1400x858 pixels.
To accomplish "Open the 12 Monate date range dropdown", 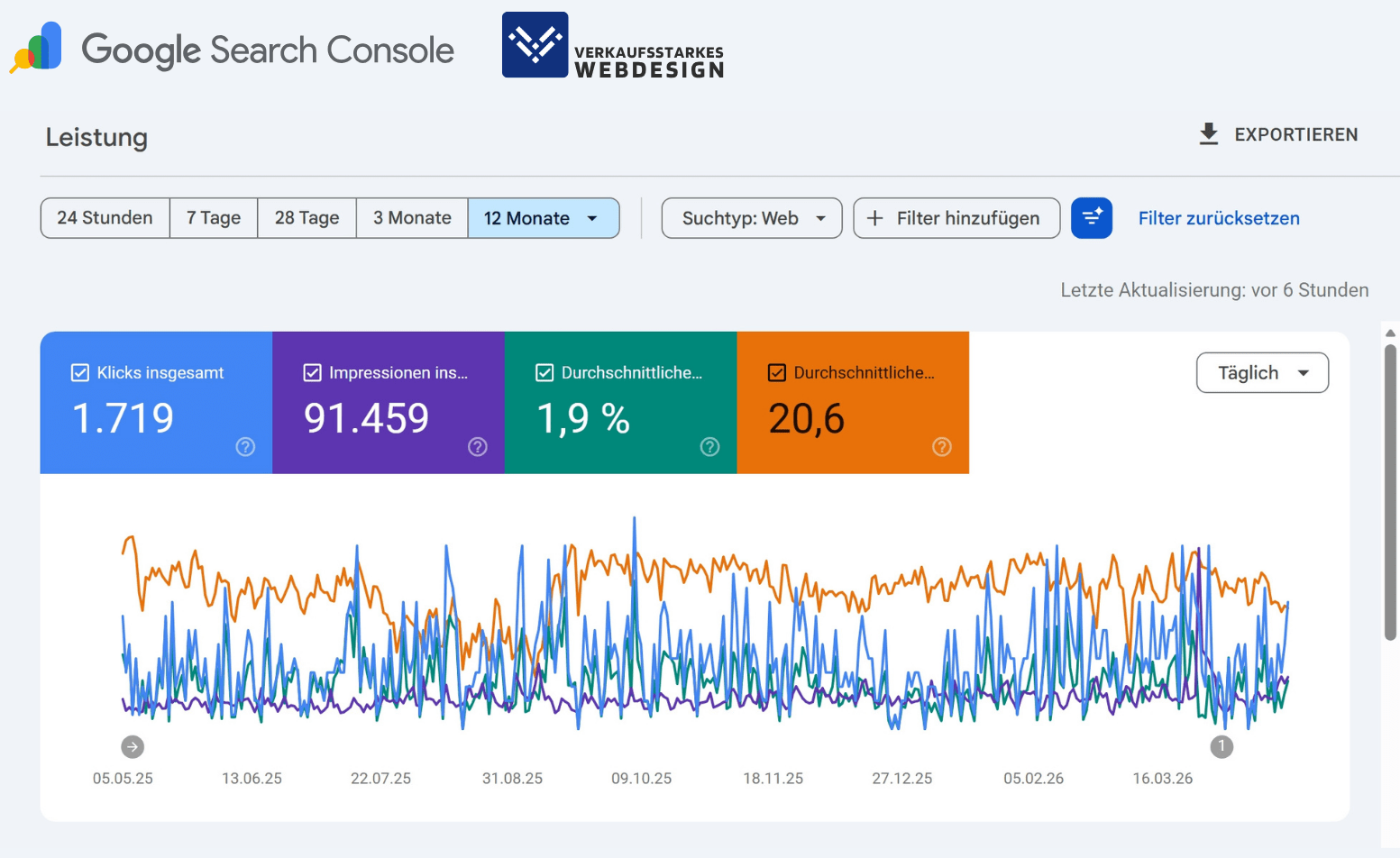I will (544, 218).
